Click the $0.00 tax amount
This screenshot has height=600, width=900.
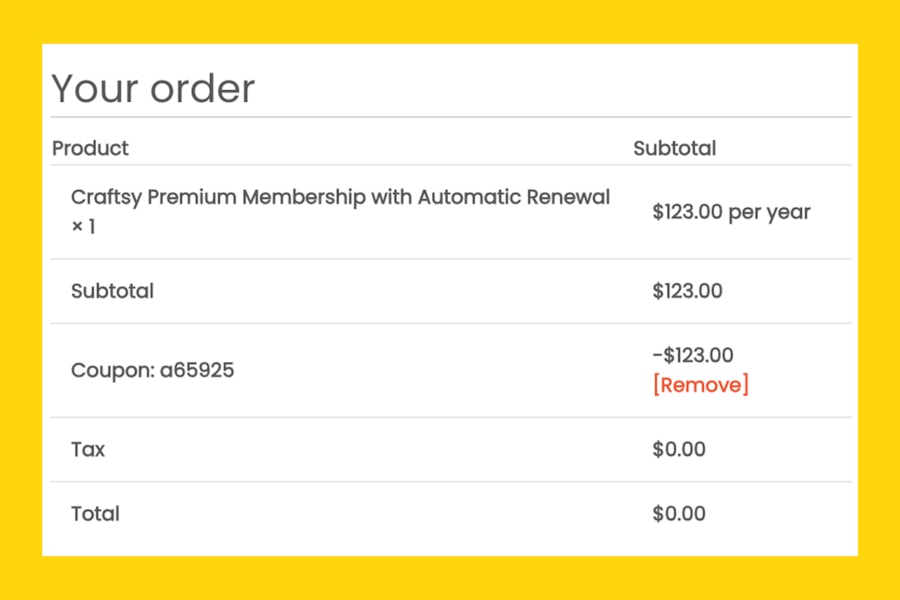coord(679,450)
